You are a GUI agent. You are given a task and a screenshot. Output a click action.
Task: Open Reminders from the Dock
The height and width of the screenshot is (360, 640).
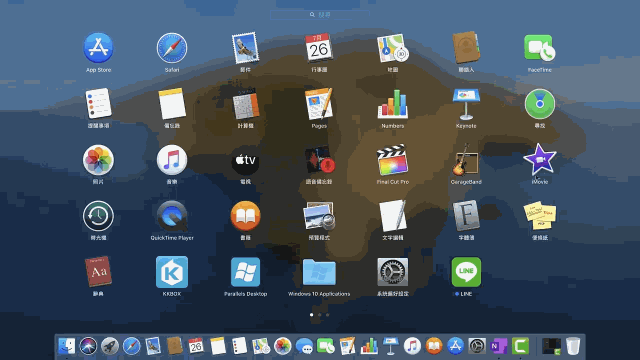(x=240, y=346)
